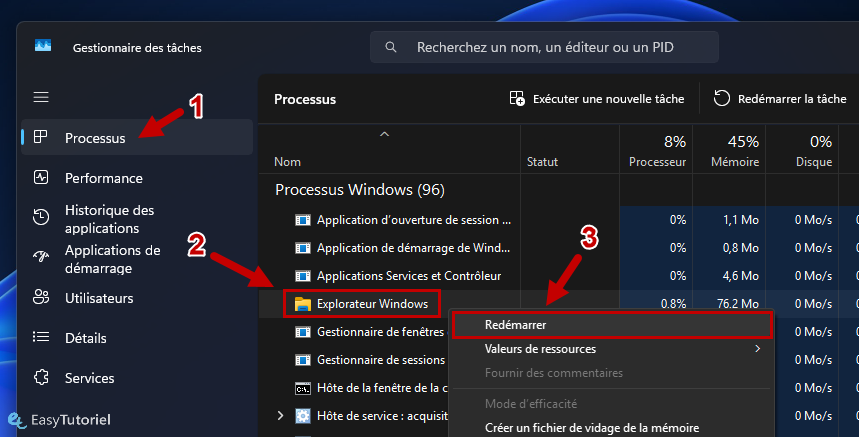The width and height of the screenshot is (859, 437).
Task: Click the 1,1 Mo memory value
Action: (x=741, y=220)
